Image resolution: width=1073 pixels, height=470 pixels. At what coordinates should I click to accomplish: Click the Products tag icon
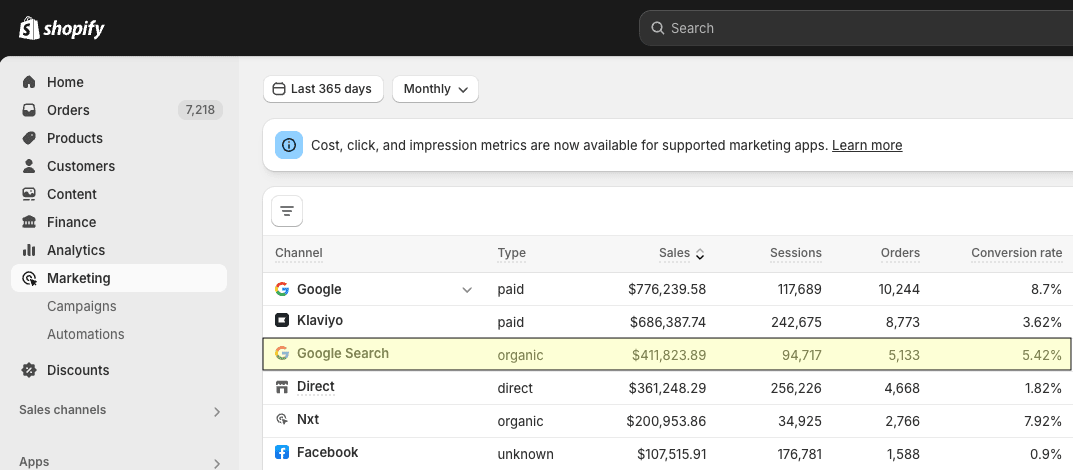(29, 138)
